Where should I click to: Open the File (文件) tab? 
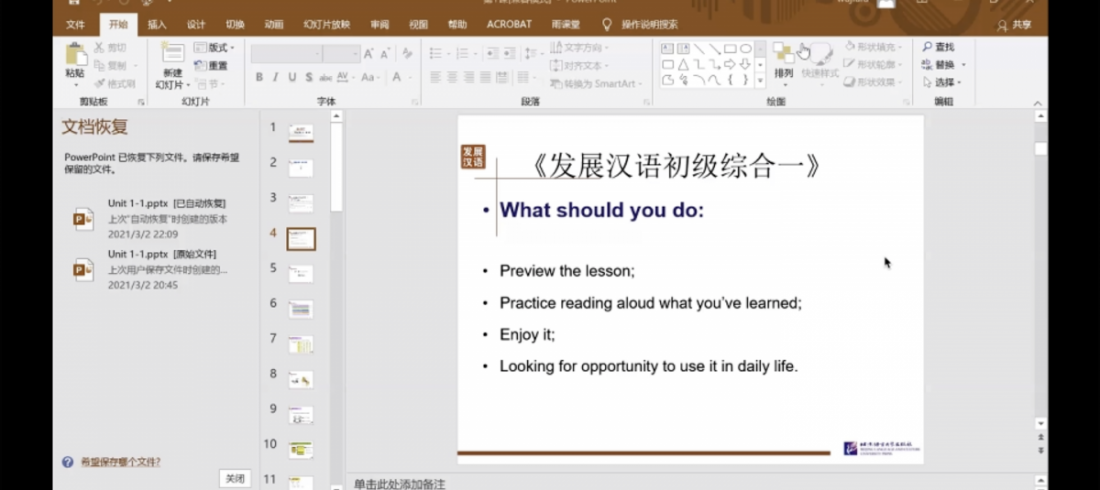(x=75, y=25)
